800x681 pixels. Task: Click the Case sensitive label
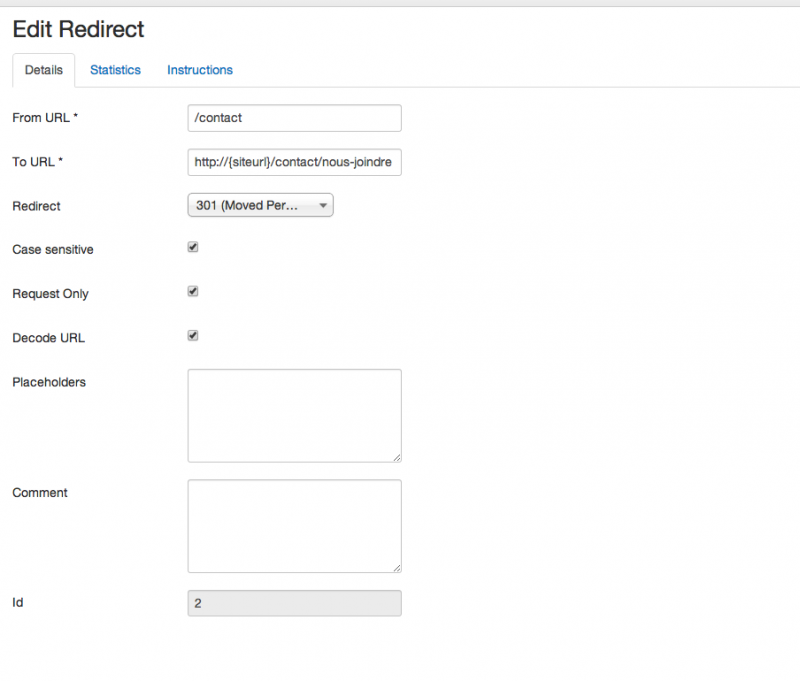point(53,250)
